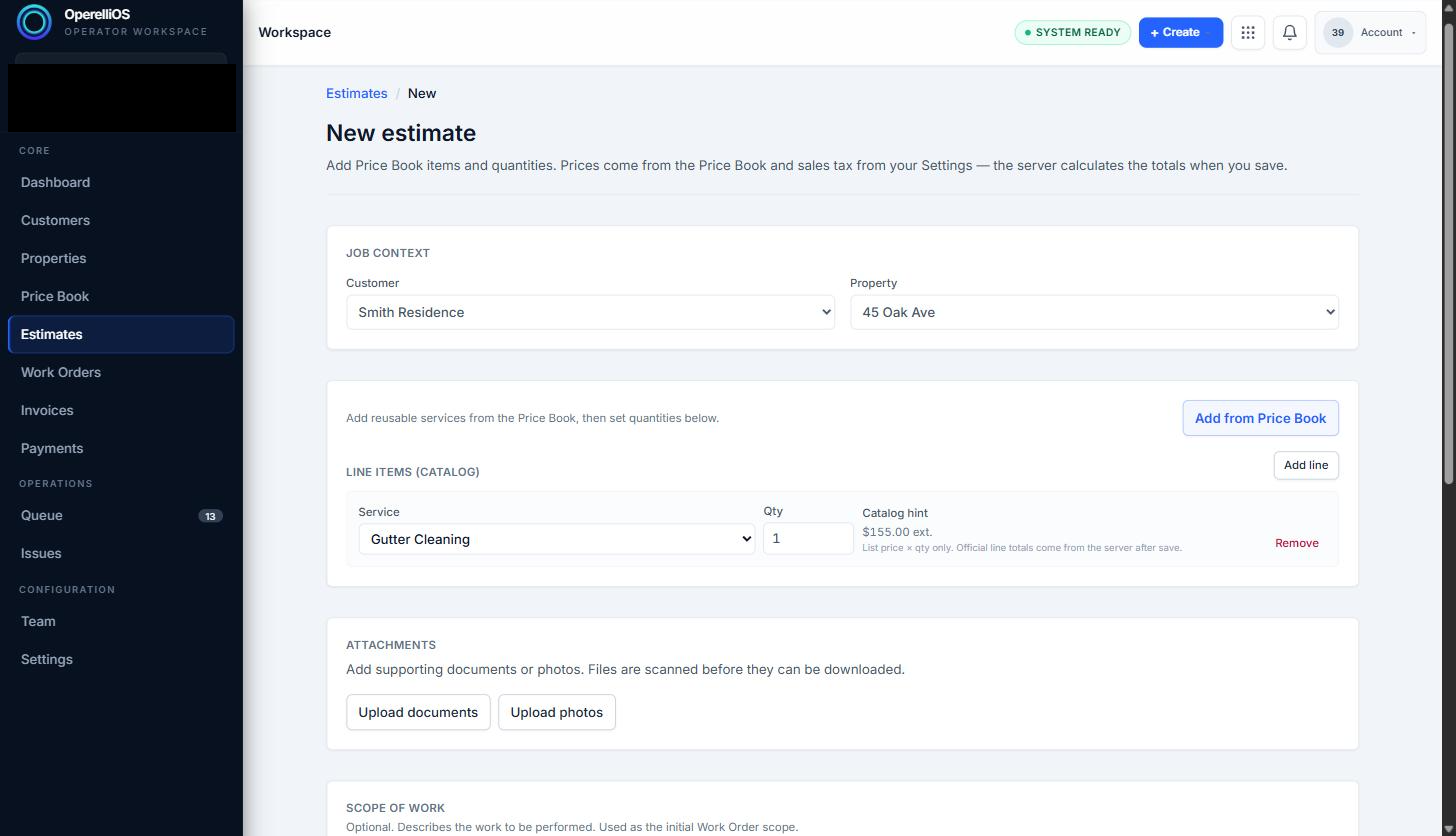This screenshot has width=1456, height=836.
Task: Click the blue Create button
Action: click(1180, 32)
